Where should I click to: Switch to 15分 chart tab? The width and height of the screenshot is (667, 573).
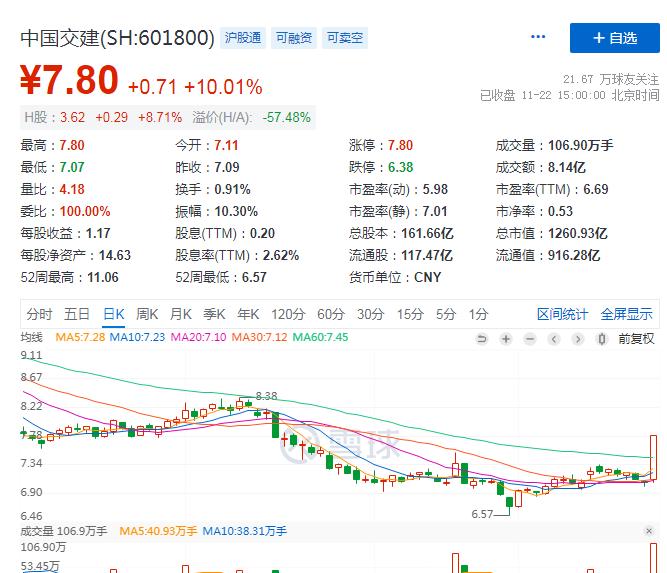pos(410,314)
